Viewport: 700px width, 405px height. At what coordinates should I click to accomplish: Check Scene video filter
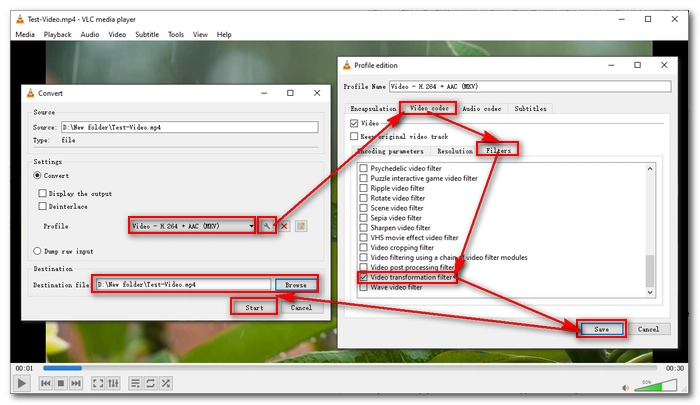363,208
